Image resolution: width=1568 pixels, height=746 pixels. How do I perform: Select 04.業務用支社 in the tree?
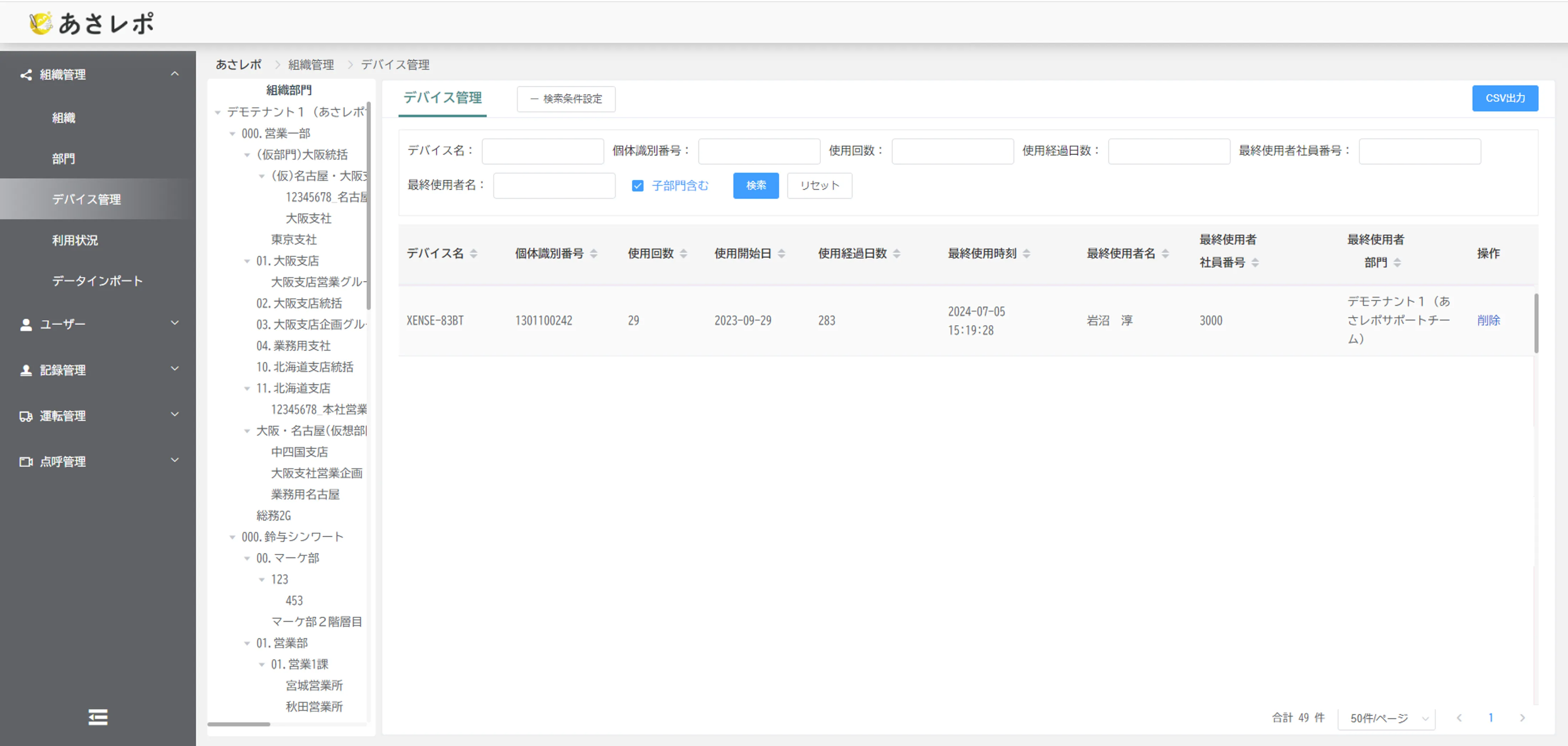point(293,346)
